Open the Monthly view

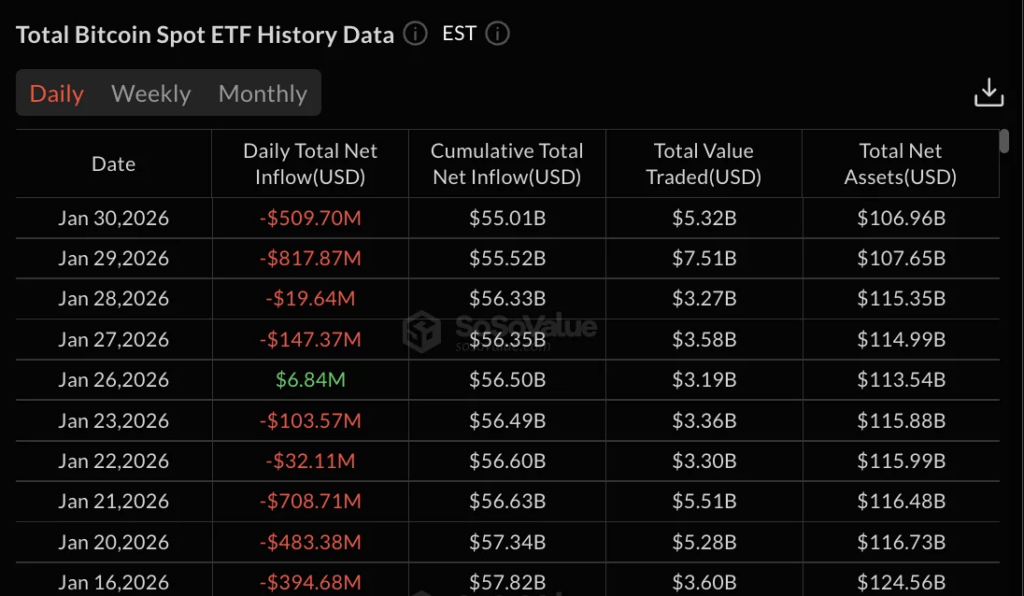pyautogui.click(x=262, y=93)
